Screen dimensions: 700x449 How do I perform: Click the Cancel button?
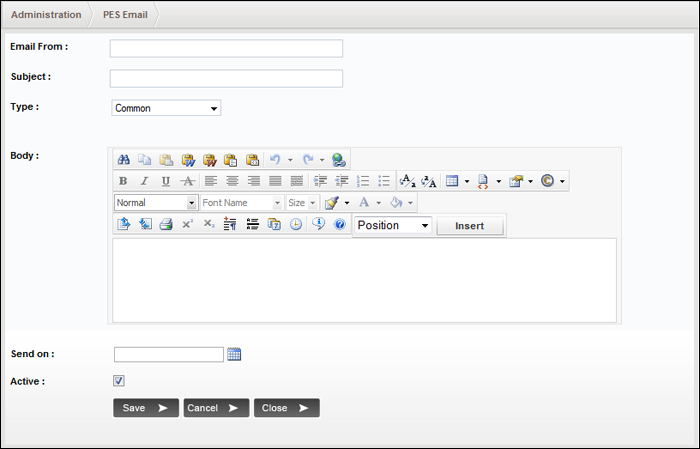coord(217,408)
